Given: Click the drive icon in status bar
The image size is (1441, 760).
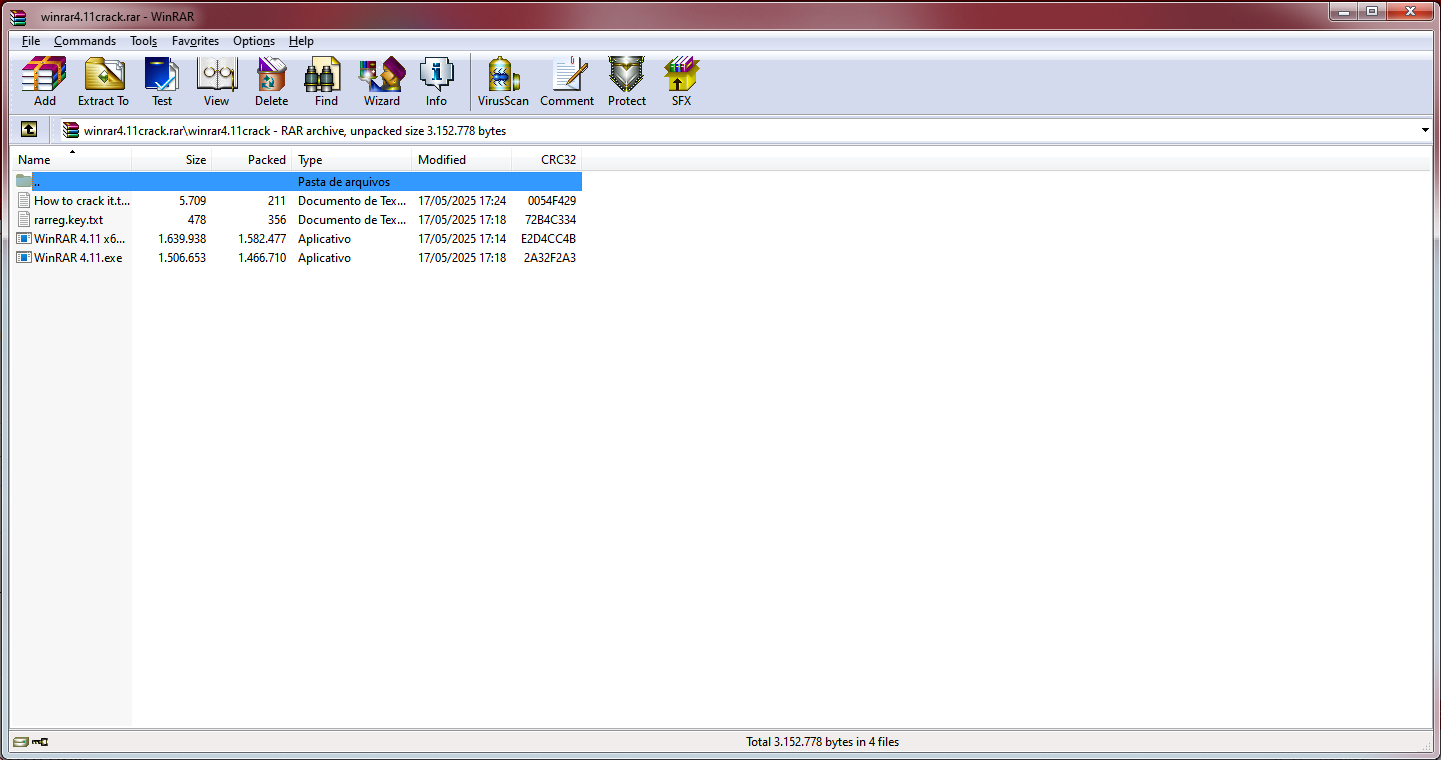Looking at the screenshot, I should pos(20,742).
